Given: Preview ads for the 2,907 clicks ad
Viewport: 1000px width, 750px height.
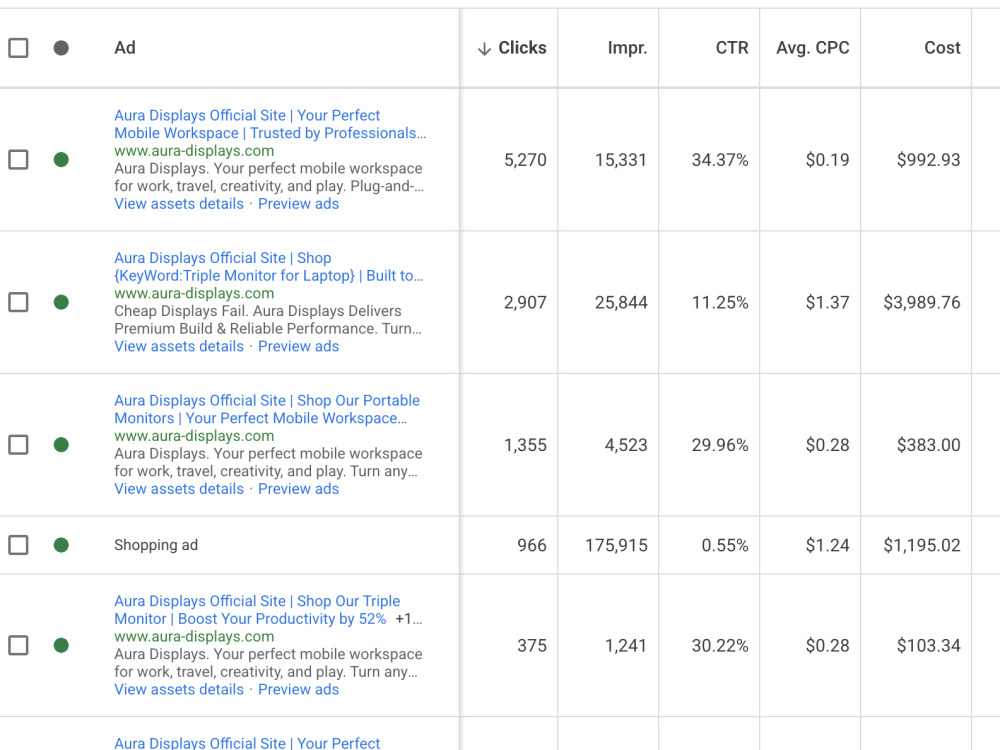Looking at the screenshot, I should click(x=298, y=346).
